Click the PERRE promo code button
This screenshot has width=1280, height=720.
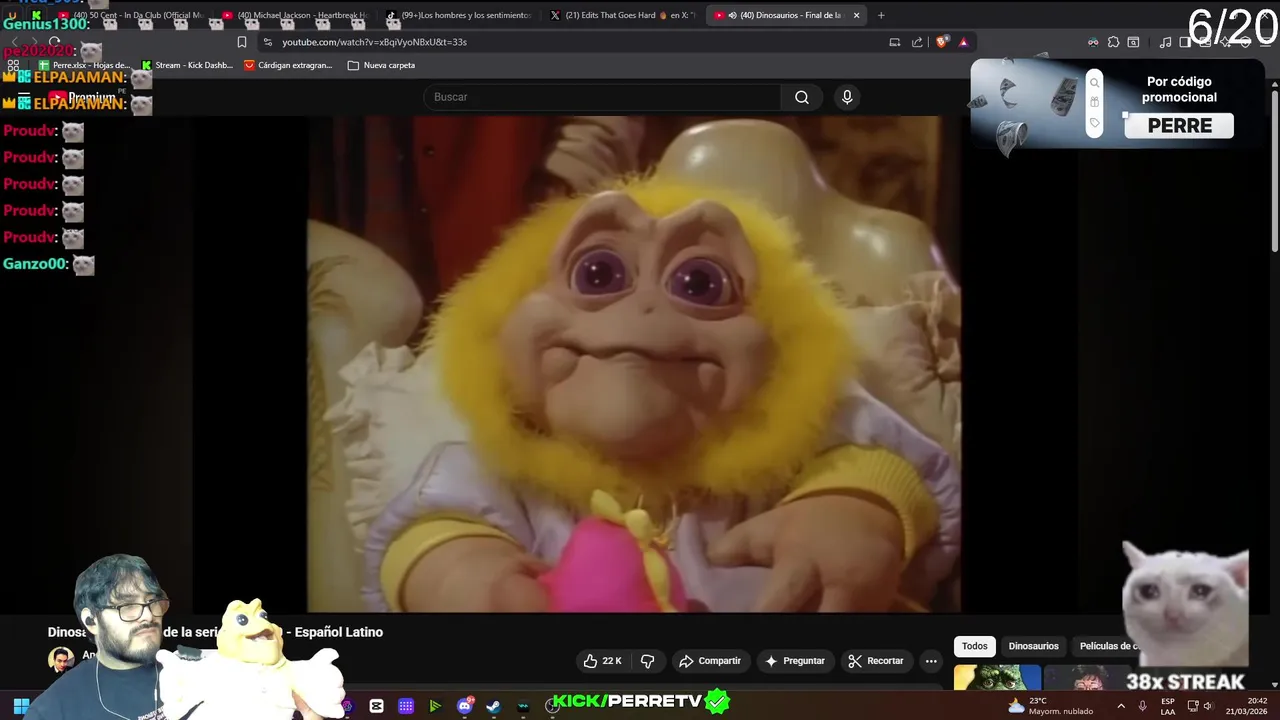pyautogui.click(x=1179, y=126)
